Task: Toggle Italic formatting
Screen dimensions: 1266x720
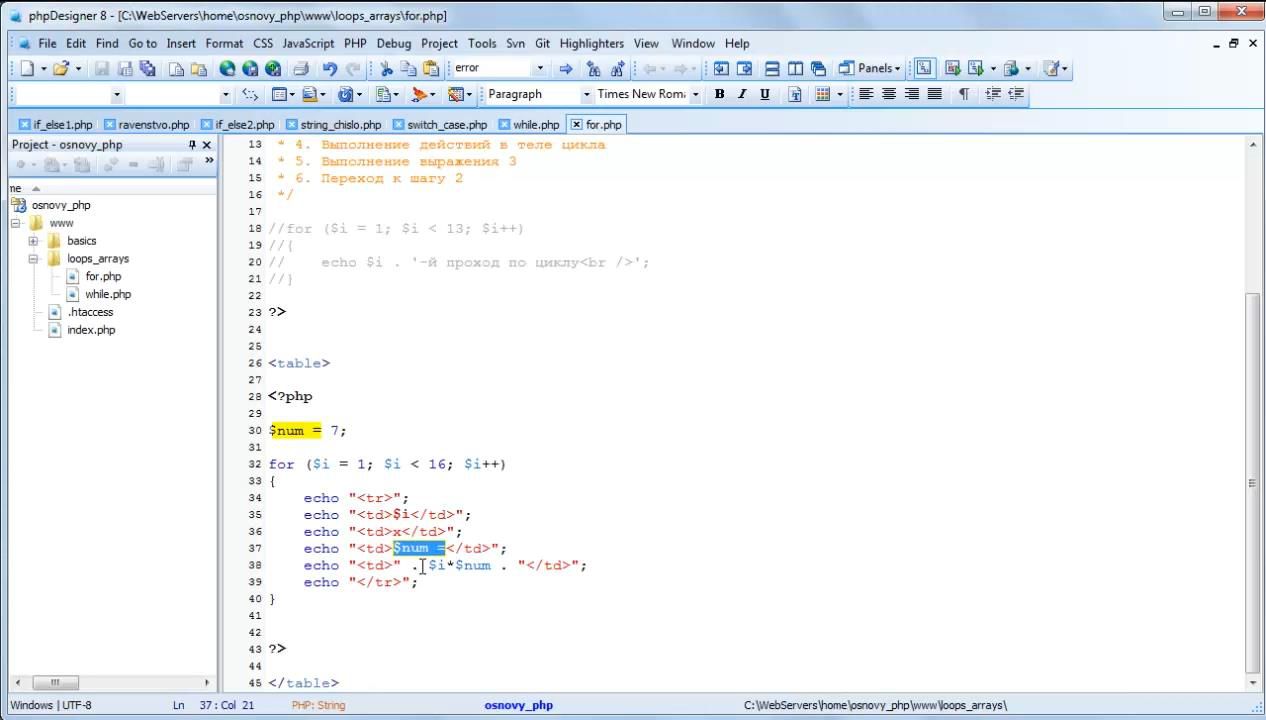Action: [x=742, y=94]
